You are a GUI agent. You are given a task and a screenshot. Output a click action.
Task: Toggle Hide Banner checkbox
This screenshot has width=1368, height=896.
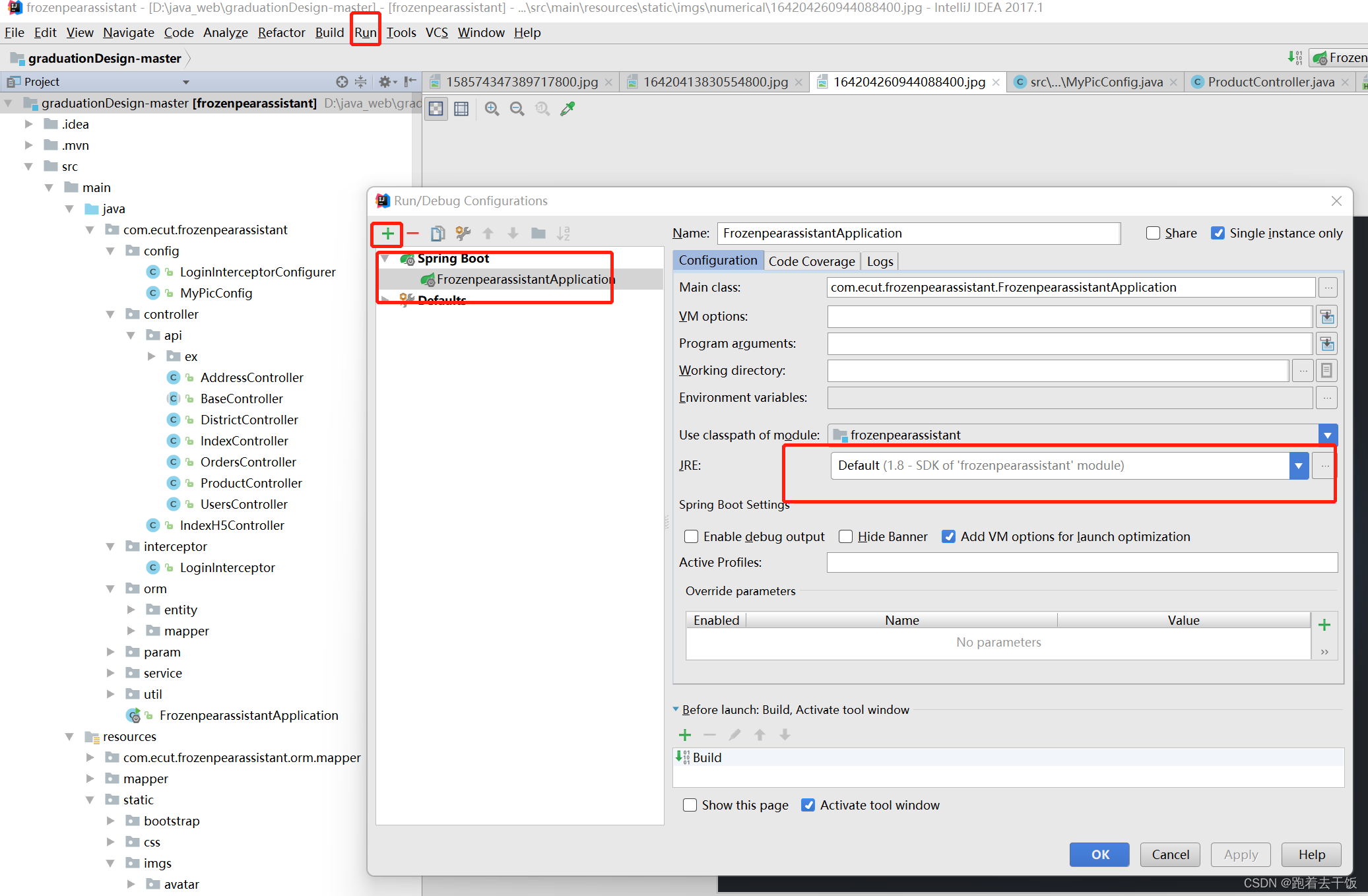[x=845, y=537]
